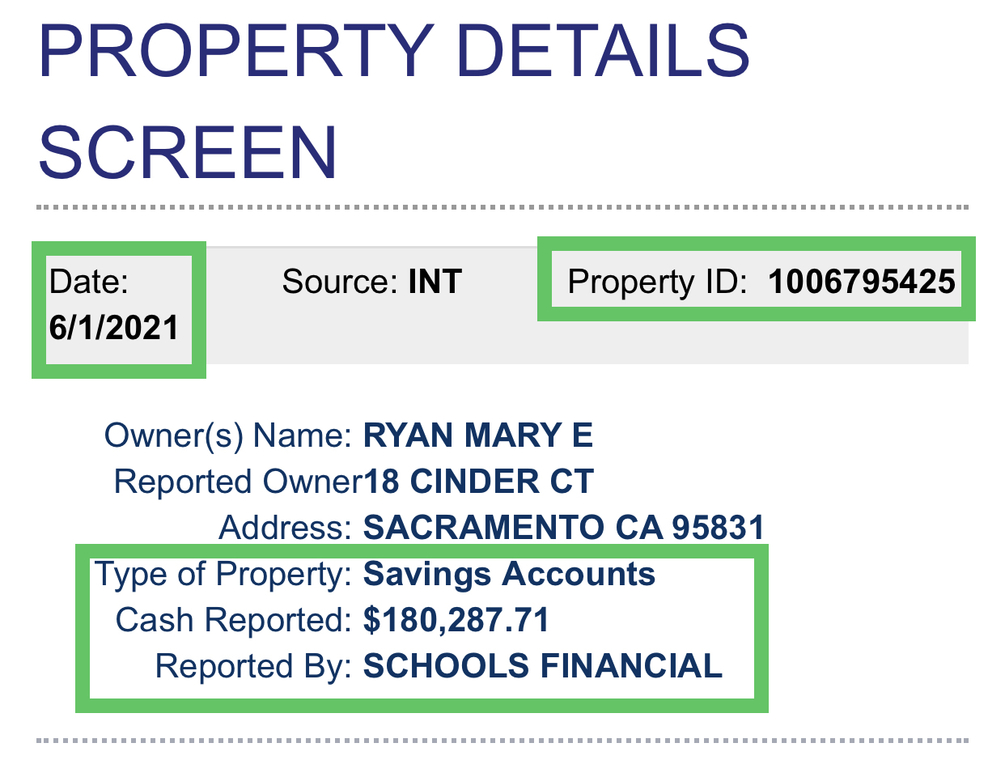This screenshot has width=1005, height=760.
Task: Click the Reported Owner label
Action: (x=237, y=482)
